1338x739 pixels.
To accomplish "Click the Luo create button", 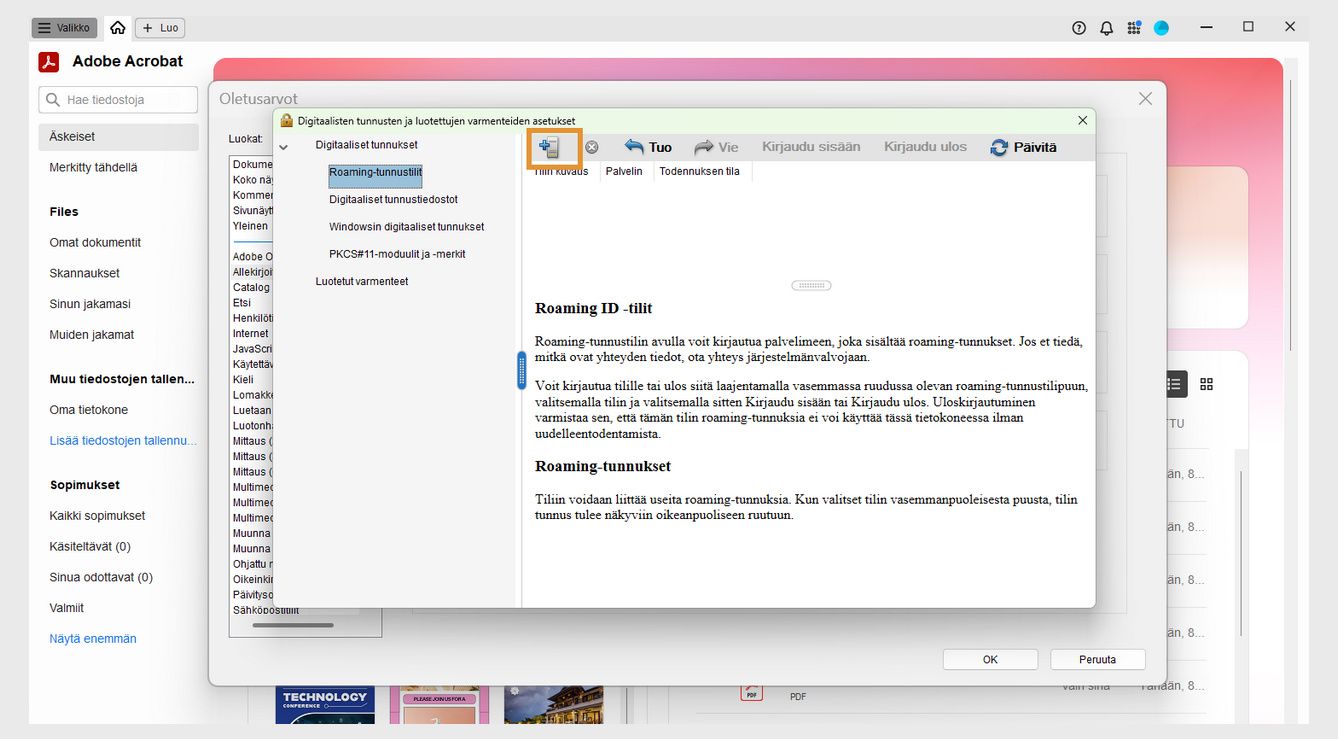I will (x=160, y=28).
